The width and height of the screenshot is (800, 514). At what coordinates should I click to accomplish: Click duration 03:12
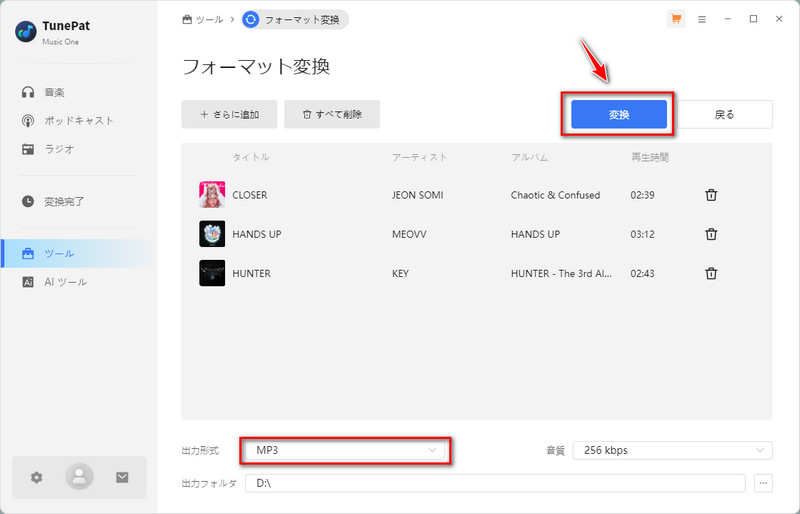[642, 234]
